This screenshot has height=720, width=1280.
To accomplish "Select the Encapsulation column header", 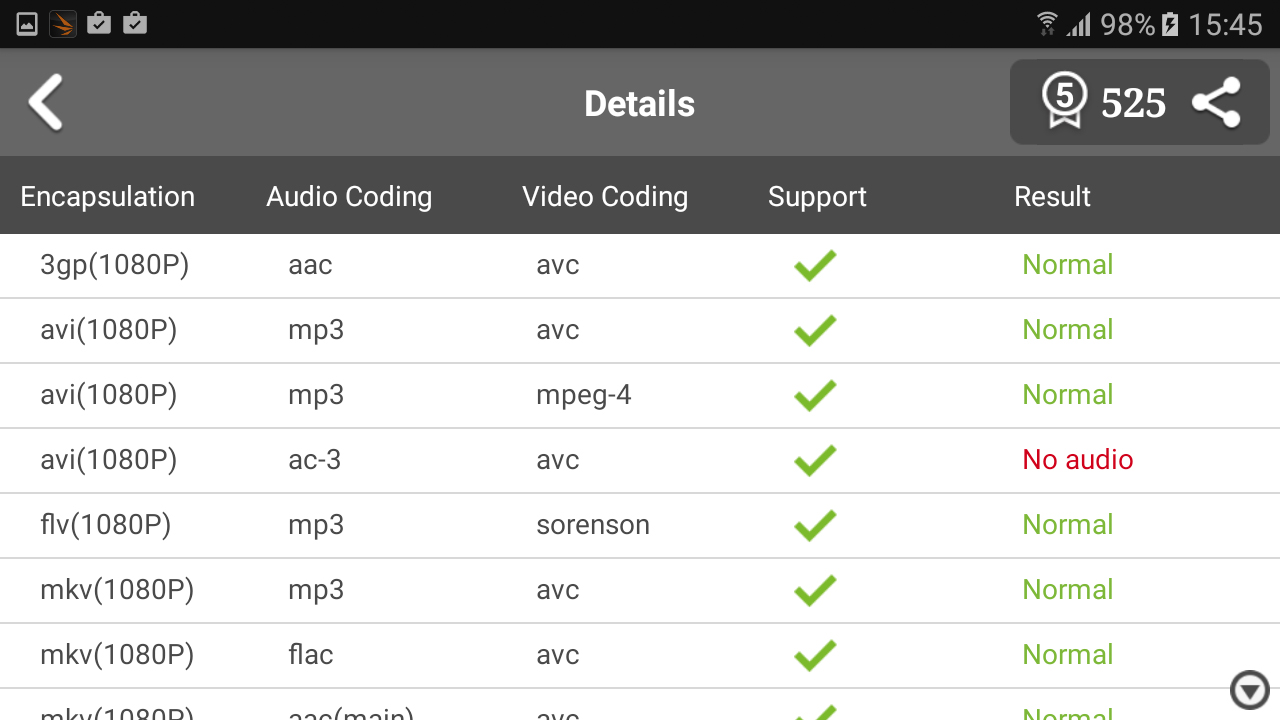I will [x=108, y=197].
